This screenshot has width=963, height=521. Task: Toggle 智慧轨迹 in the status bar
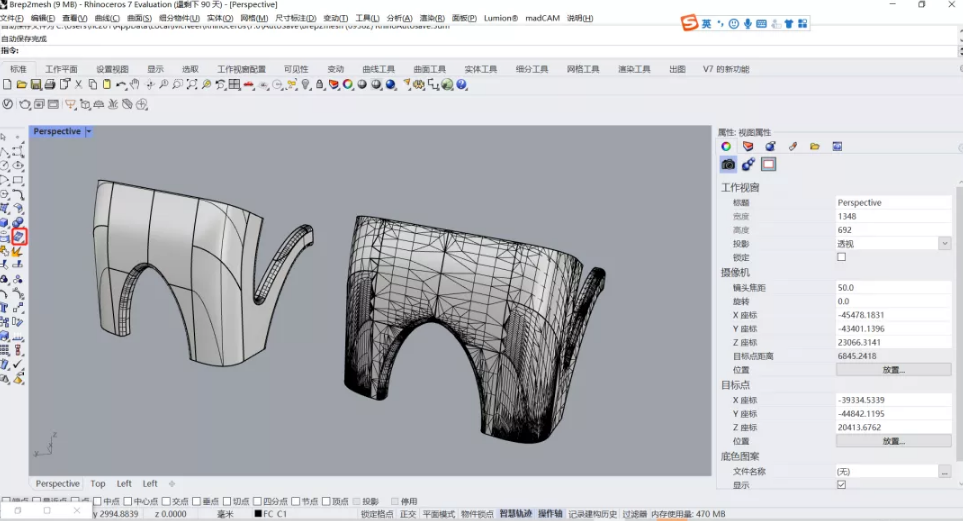click(515, 514)
